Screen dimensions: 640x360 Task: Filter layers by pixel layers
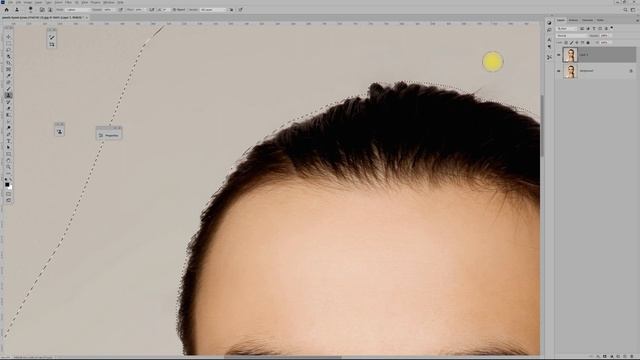[x=582, y=29]
